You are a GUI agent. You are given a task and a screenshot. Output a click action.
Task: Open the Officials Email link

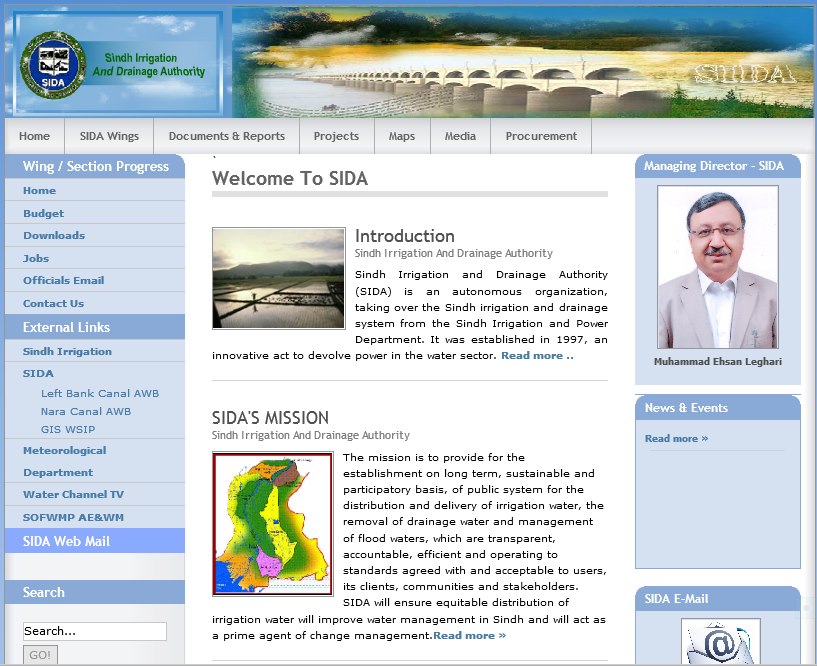click(x=64, y=280)
